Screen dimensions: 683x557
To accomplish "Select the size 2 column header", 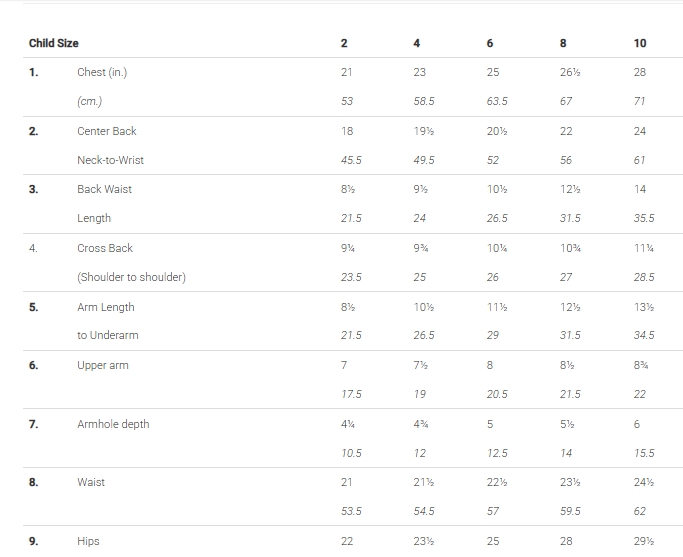I will tap(344, 43).
